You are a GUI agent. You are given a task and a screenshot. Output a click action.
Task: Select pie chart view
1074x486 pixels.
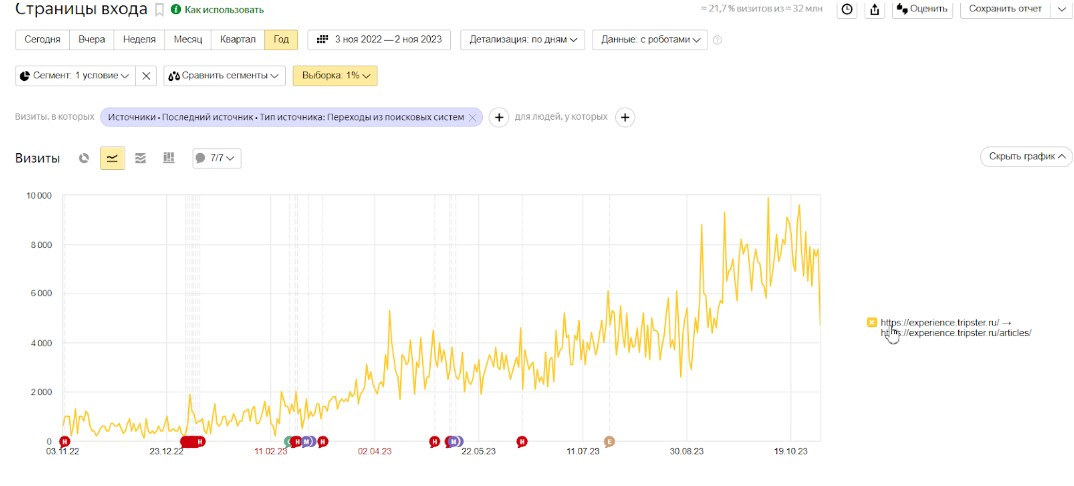click(x=84, y=158)
